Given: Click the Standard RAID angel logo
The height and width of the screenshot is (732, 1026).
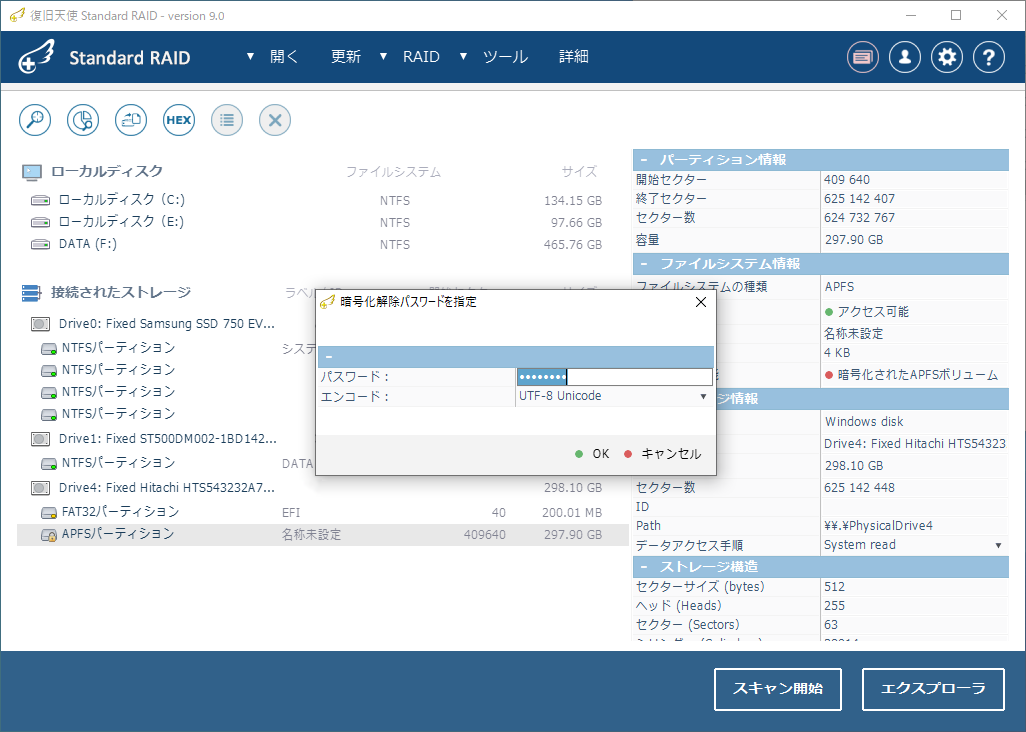Looking at the screenshot, I should [37, 57].
